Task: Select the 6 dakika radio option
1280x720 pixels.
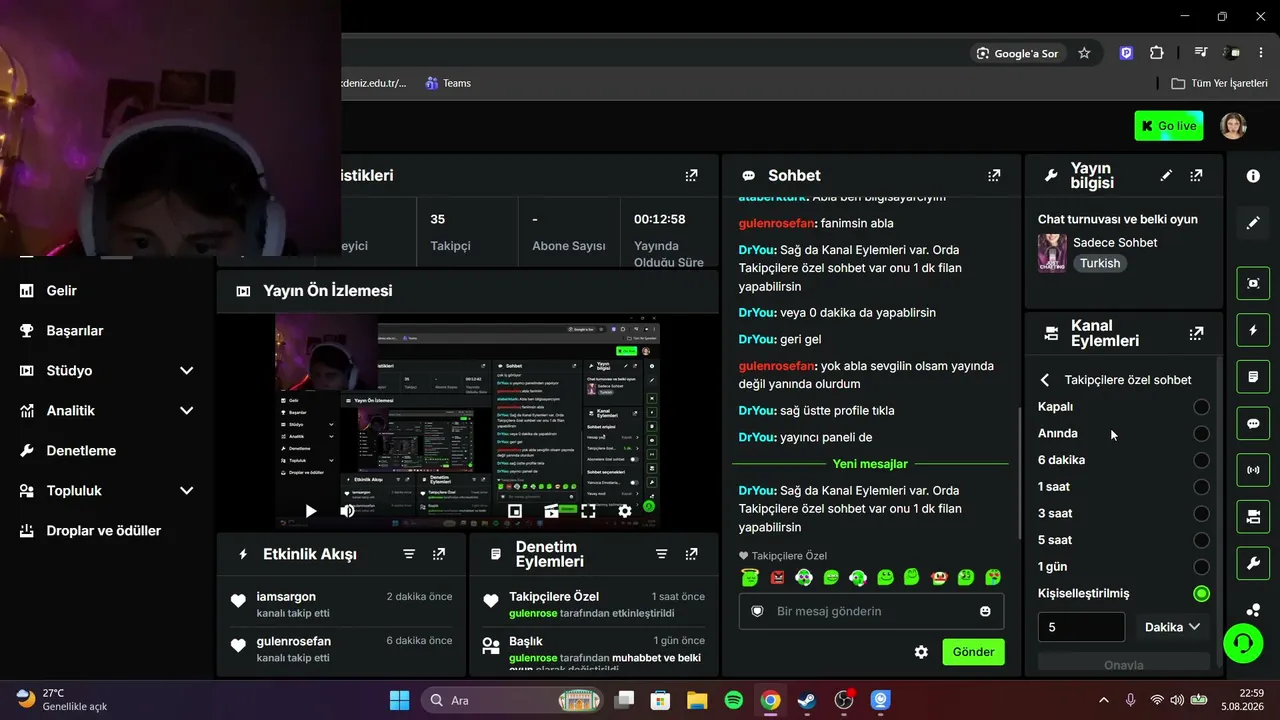Action: tap(1201, 460)
